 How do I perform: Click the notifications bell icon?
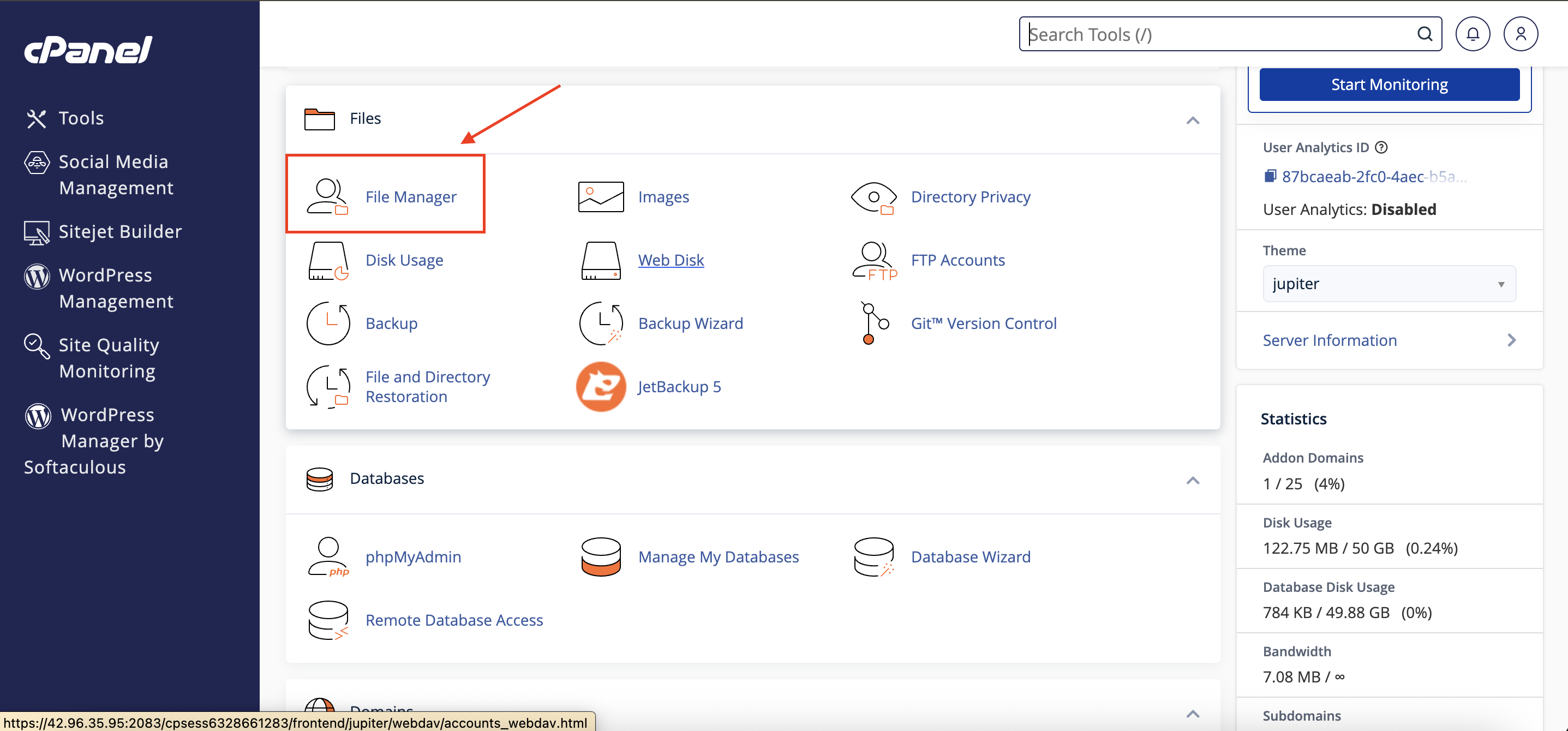click(x=1473, y=34)
